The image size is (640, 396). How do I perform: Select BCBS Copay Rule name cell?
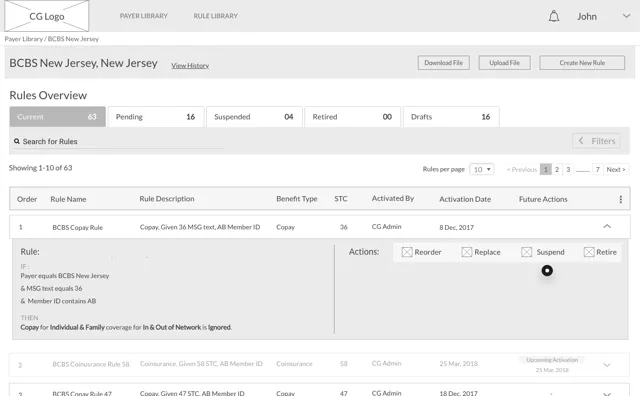[x=78, y=227]
